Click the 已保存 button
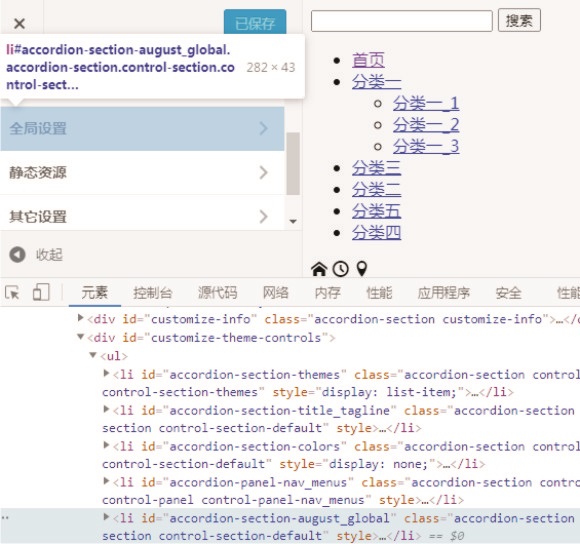Viewport: 580px width, 544px height. click(255, 23)
